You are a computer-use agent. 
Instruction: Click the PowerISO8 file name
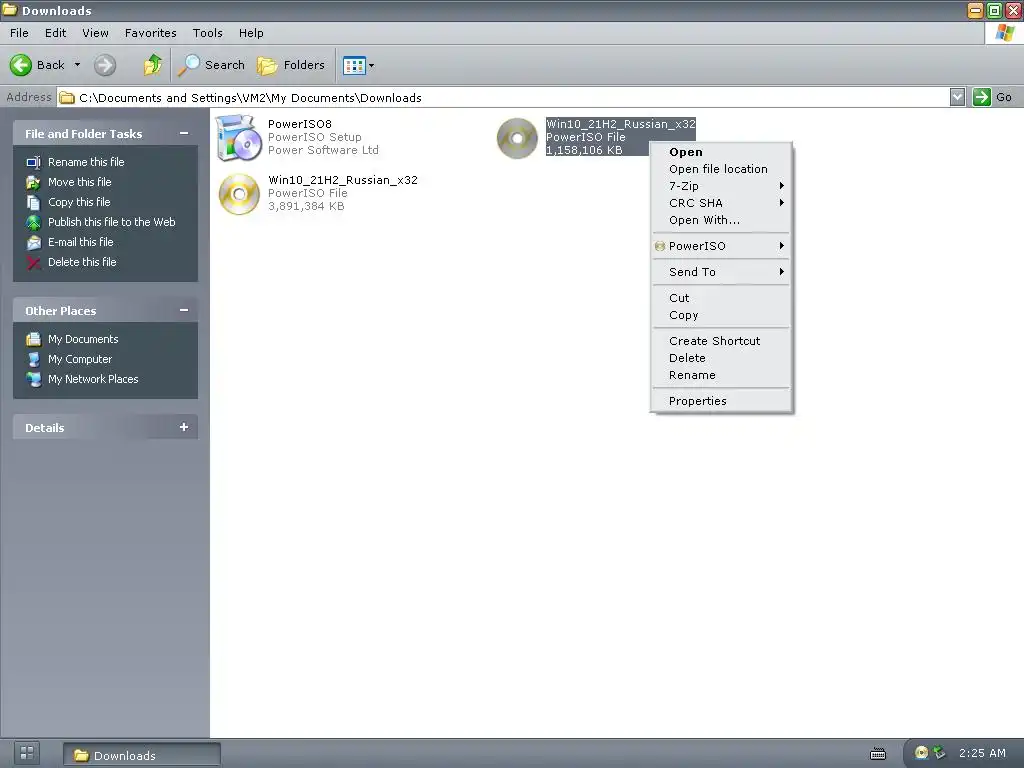(300, 124)
